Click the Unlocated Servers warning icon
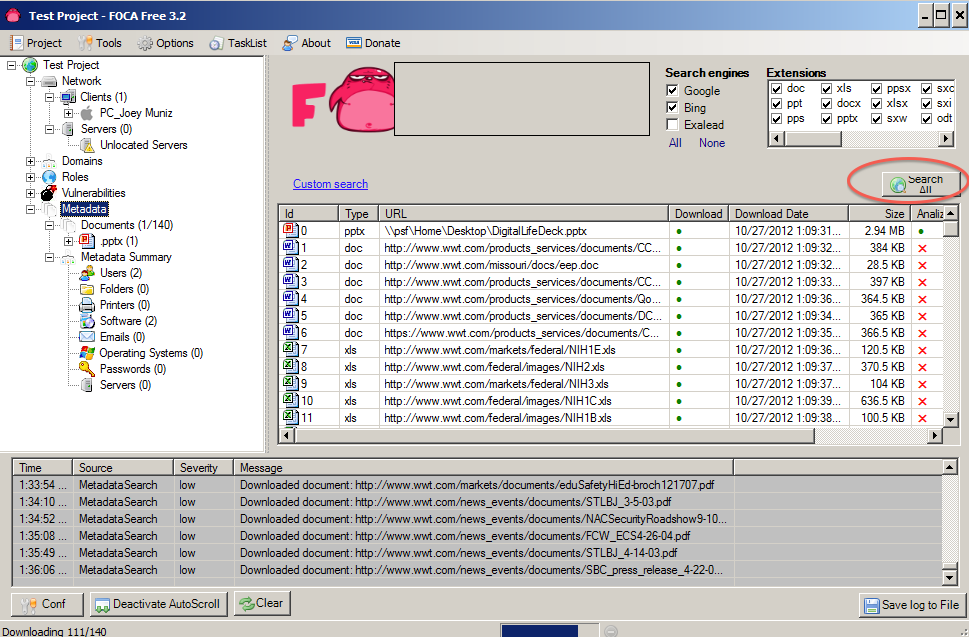The image size is (969, 637). [x=87, y=145]
